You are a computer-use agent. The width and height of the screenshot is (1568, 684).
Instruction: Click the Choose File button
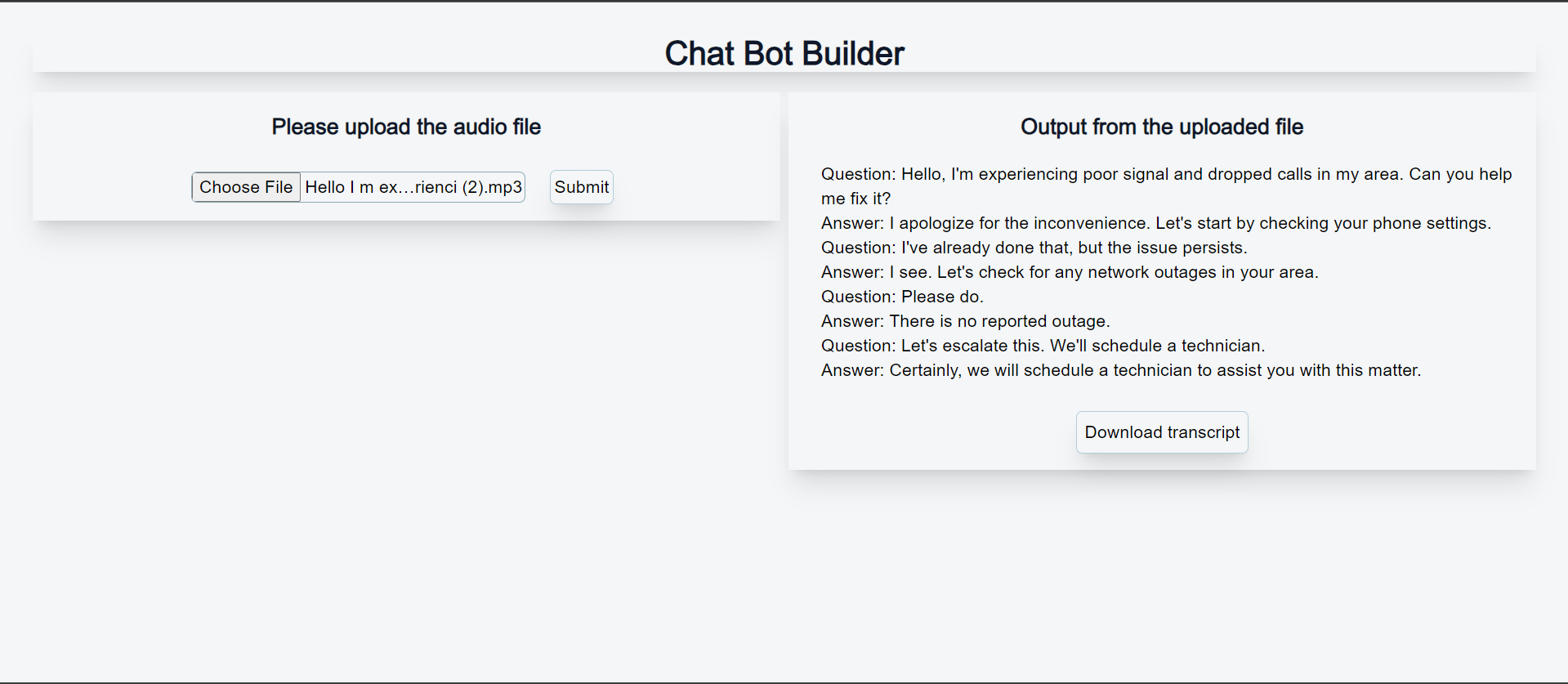[x=246, y=187]
